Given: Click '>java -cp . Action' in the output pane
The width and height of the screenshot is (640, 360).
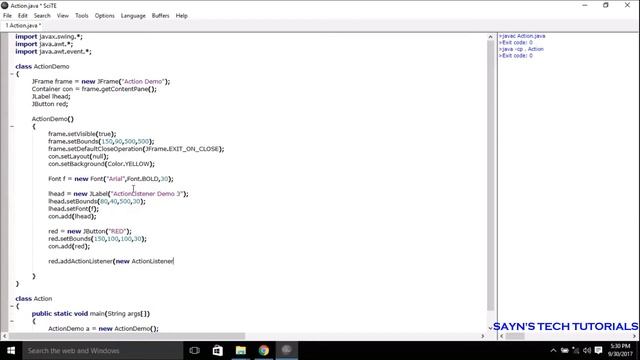Looking at the screenshot, I should (x=521, y=49).
